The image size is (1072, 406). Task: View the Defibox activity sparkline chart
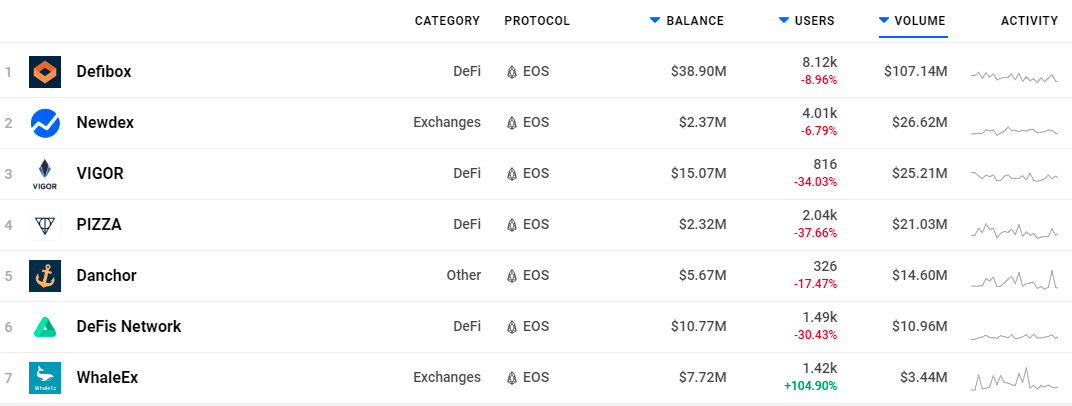(1015, 77)
